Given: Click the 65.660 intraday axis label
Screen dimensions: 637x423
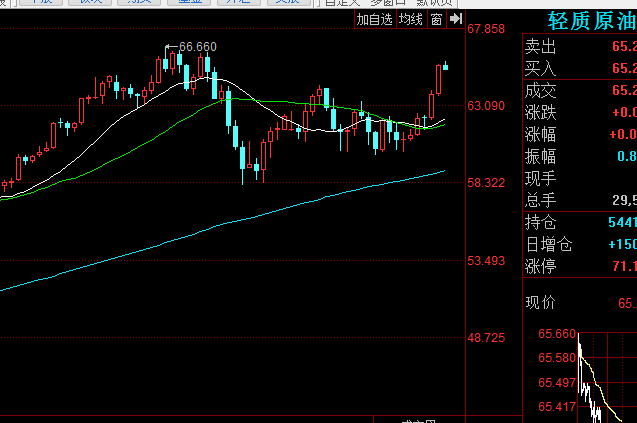Looking at the screenshot, I should (x=557, y=334).
